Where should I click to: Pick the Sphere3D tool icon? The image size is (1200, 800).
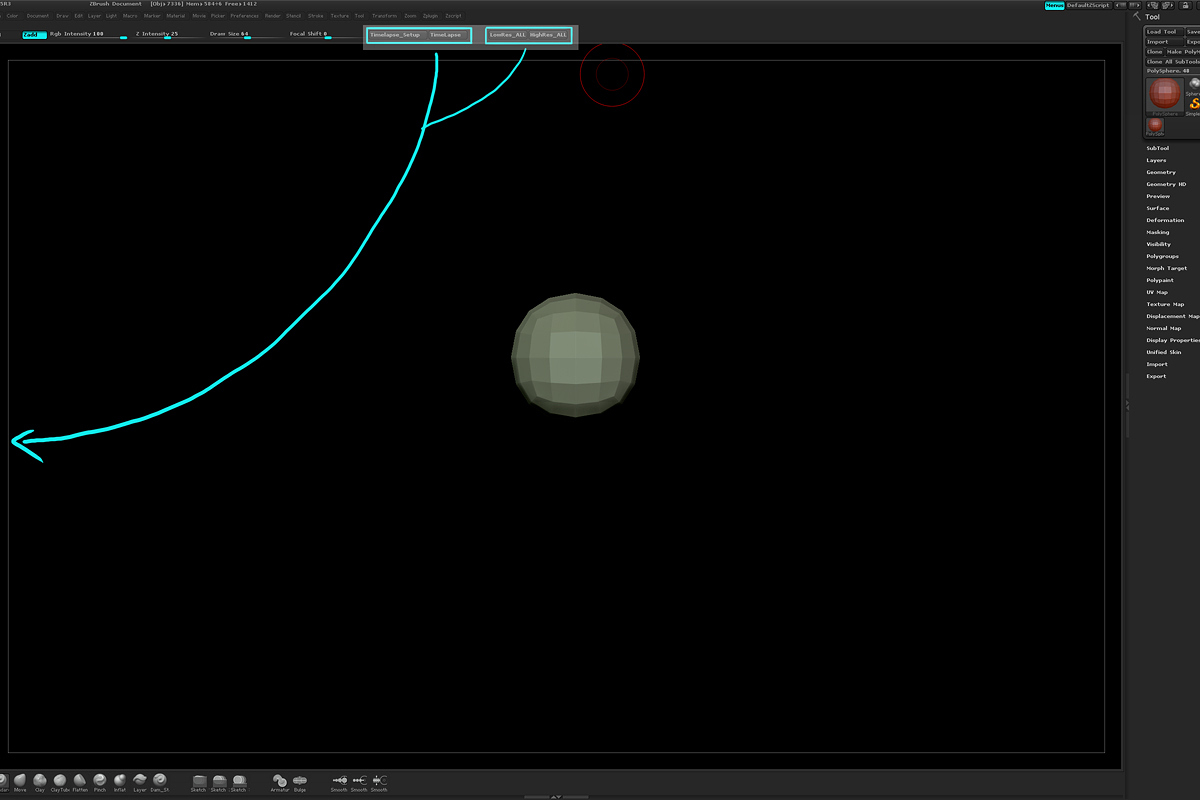click(x=1194, y=86)
